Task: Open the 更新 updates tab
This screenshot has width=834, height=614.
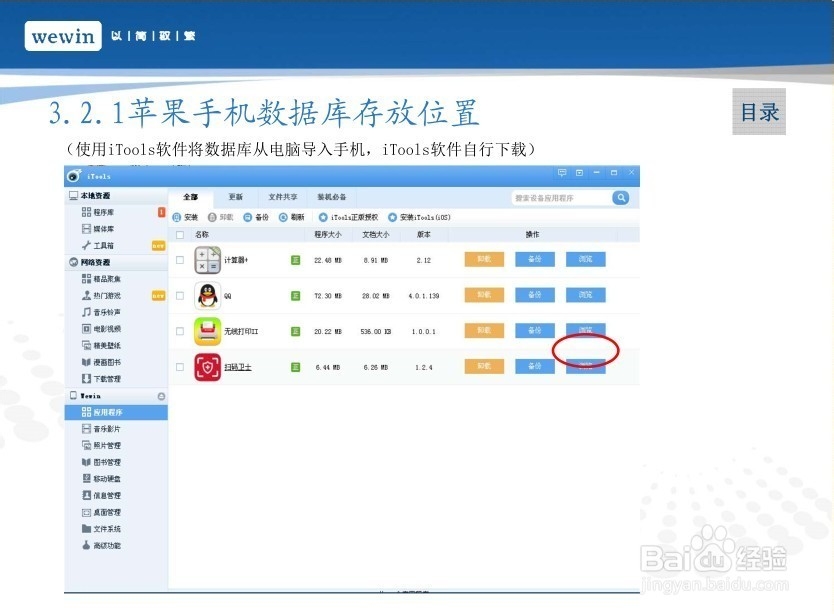Action: pyautogui.click(x=238, y=196)
